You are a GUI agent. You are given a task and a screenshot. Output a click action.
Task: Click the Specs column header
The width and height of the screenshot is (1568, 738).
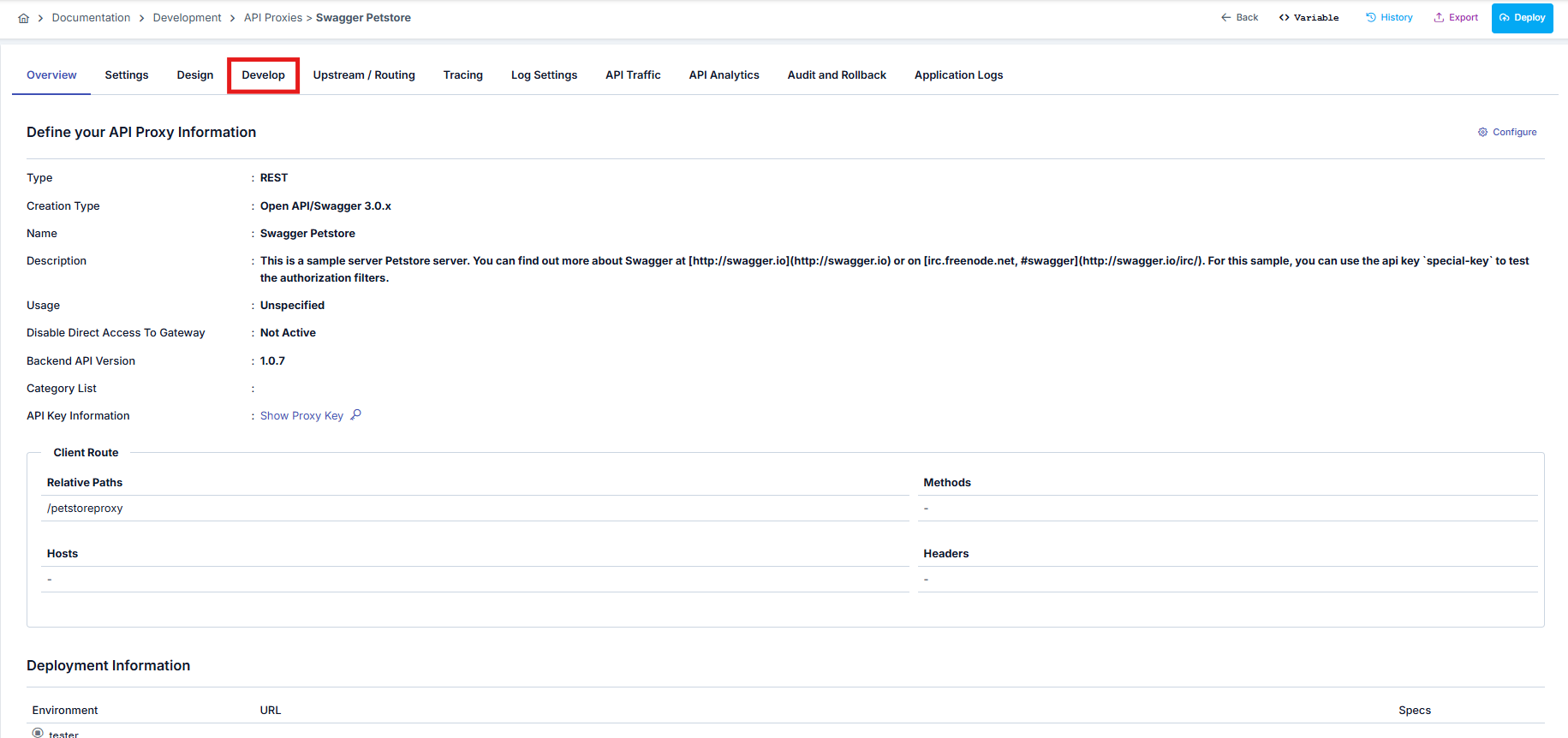point(1415,711)
